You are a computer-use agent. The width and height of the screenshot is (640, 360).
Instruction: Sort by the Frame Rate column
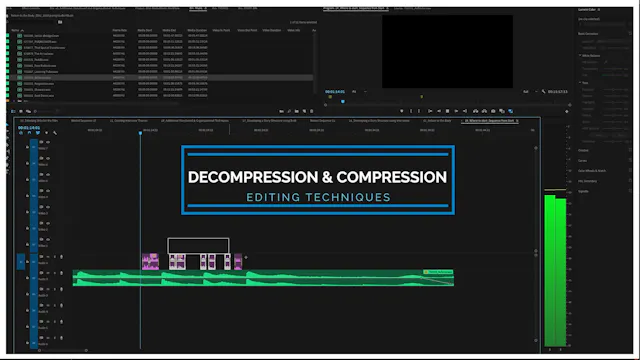coord(120,30)
